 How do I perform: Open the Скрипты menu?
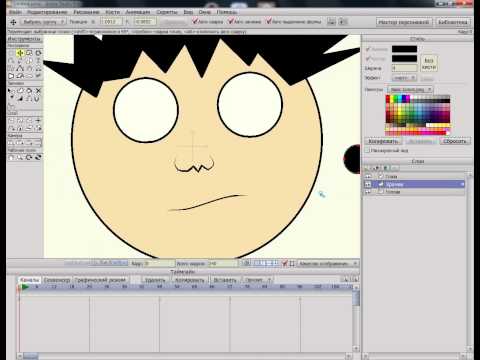coord(167,12)
